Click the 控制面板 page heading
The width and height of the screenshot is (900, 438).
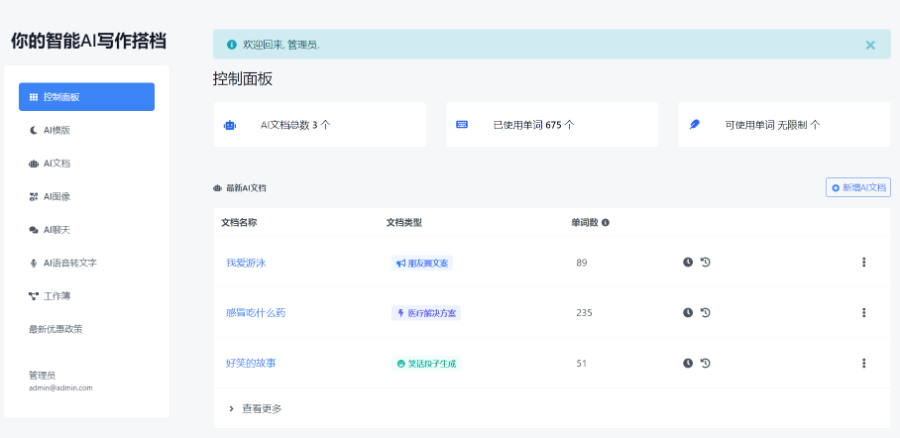tap(243, 79)
